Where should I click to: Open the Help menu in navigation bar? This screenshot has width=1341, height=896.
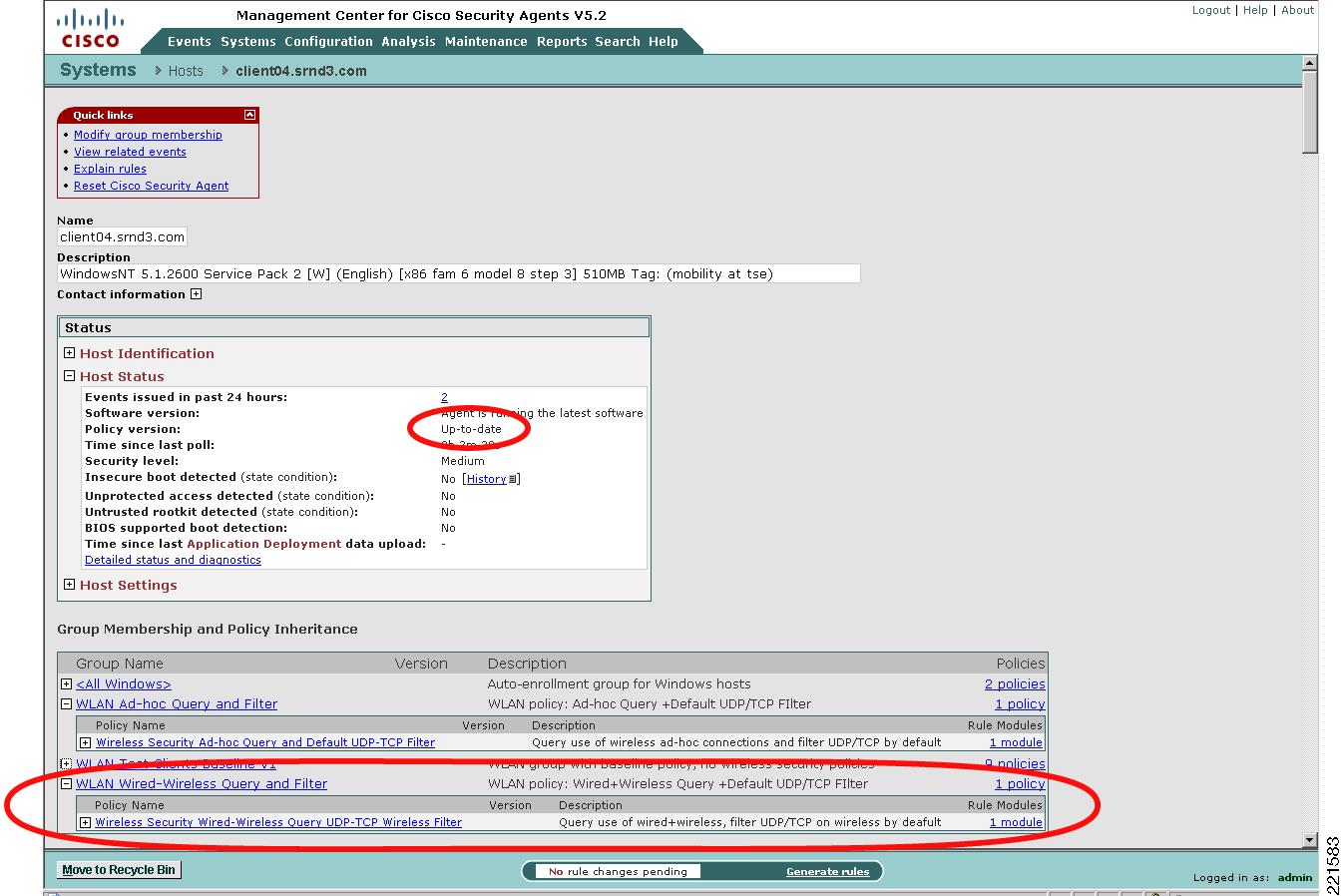coord(664,42)
